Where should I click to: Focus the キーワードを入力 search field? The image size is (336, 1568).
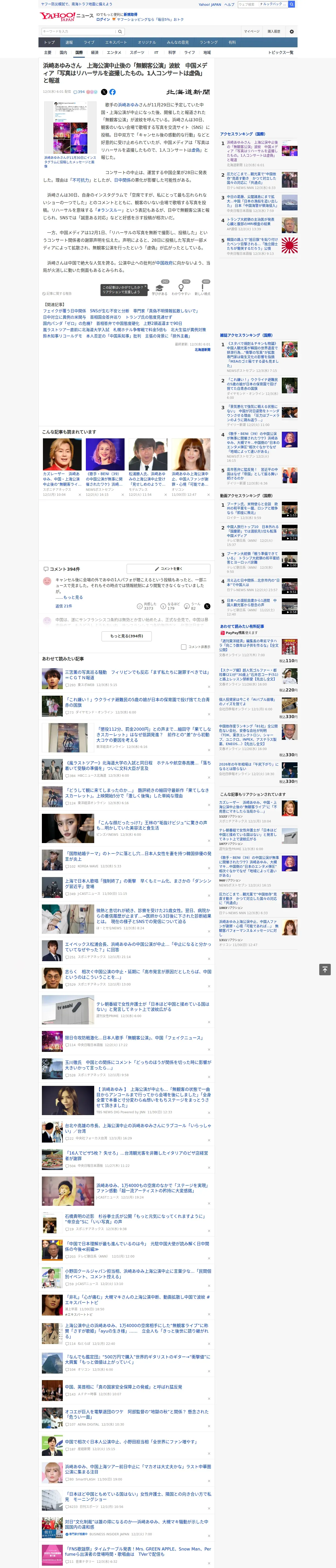tap(79, 31)
